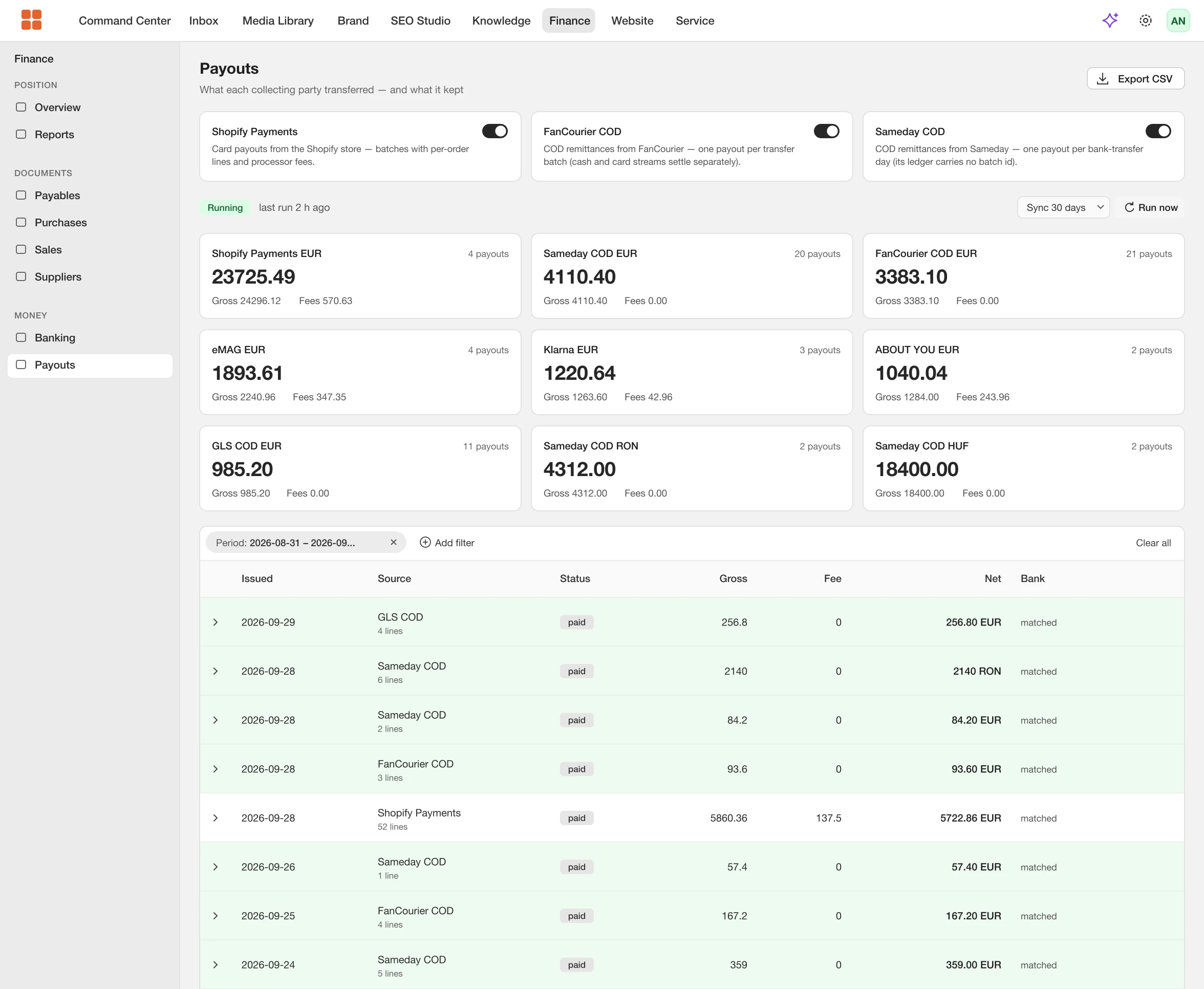This screenshot has height=989, width=1204.
Task: Open the Period date filter chip
Action: [306, 542]
